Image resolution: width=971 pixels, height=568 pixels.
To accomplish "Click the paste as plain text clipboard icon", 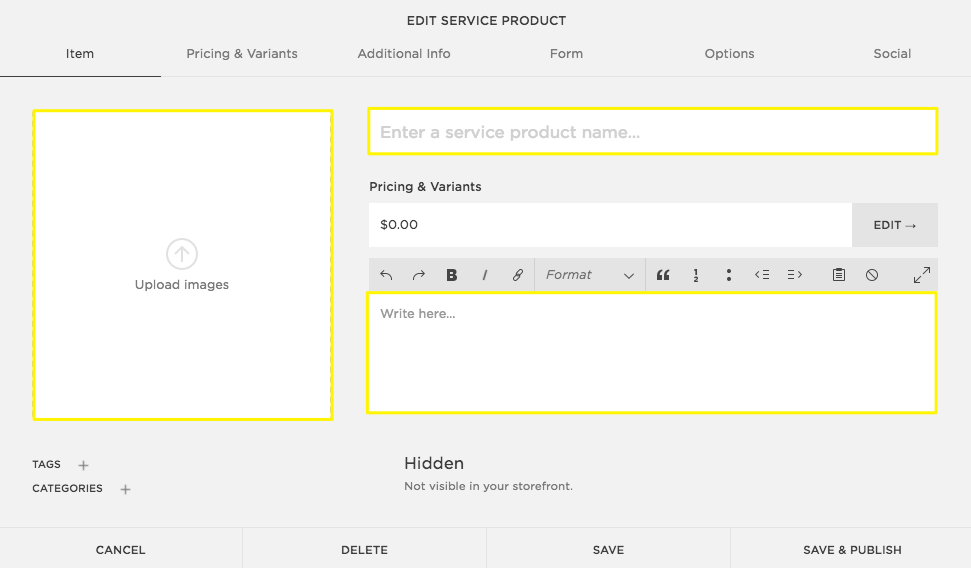I will (839, 275).
